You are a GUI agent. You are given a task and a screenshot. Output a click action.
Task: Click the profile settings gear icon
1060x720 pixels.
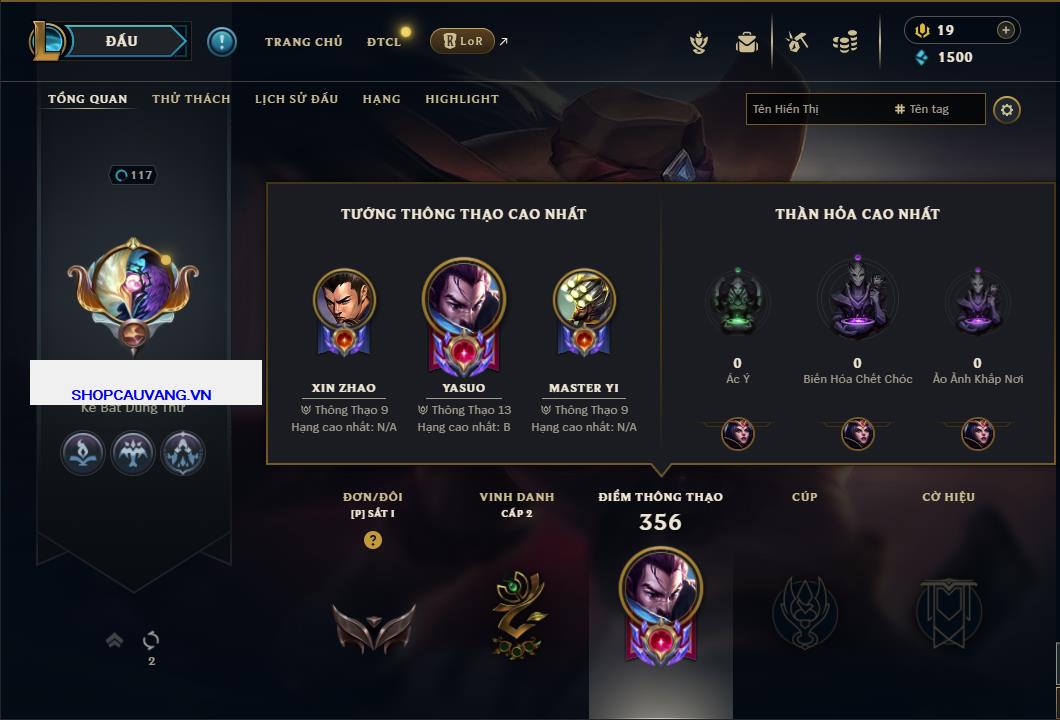[1007, 110]
